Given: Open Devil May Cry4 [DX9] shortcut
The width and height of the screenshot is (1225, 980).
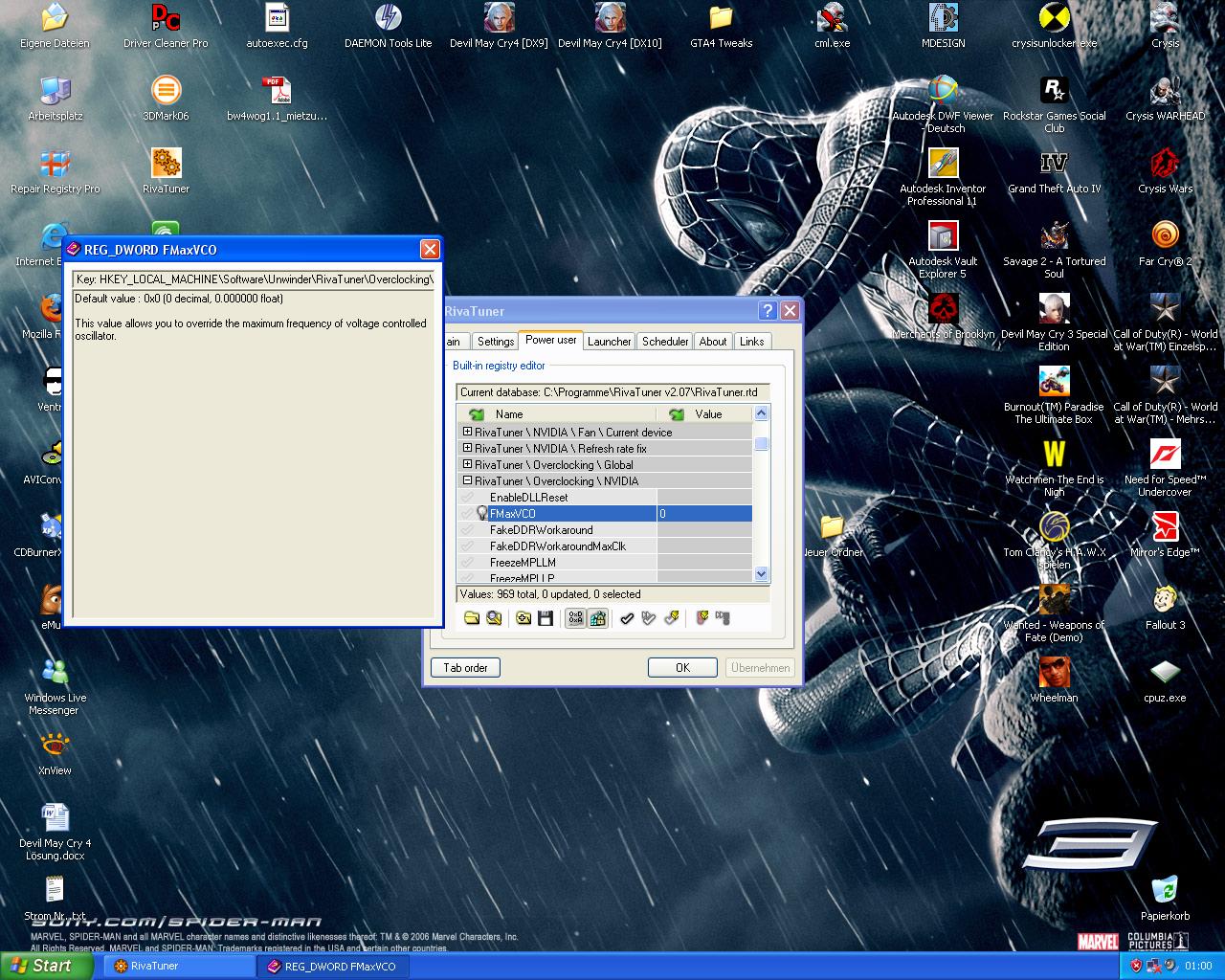Looking at the screenshot, I should tap(499, 26).
